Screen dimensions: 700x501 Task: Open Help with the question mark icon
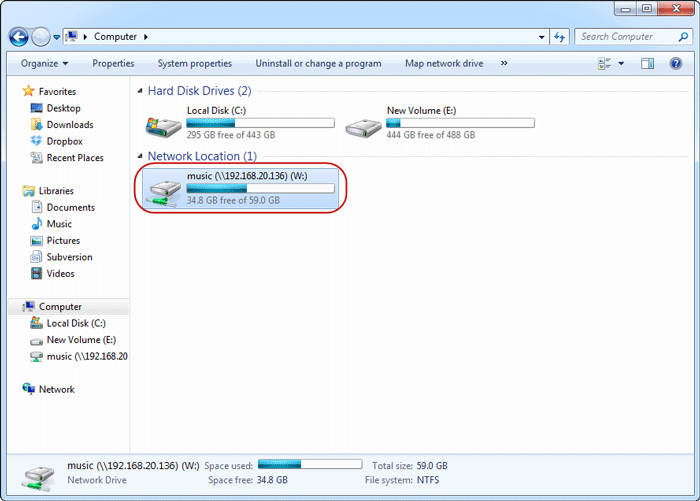pyautogui.click(x=676, y=63)
